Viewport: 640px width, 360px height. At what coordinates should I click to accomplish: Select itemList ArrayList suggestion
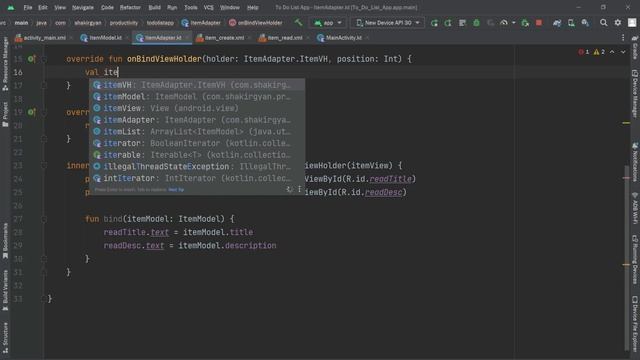[x=197, y=132]
